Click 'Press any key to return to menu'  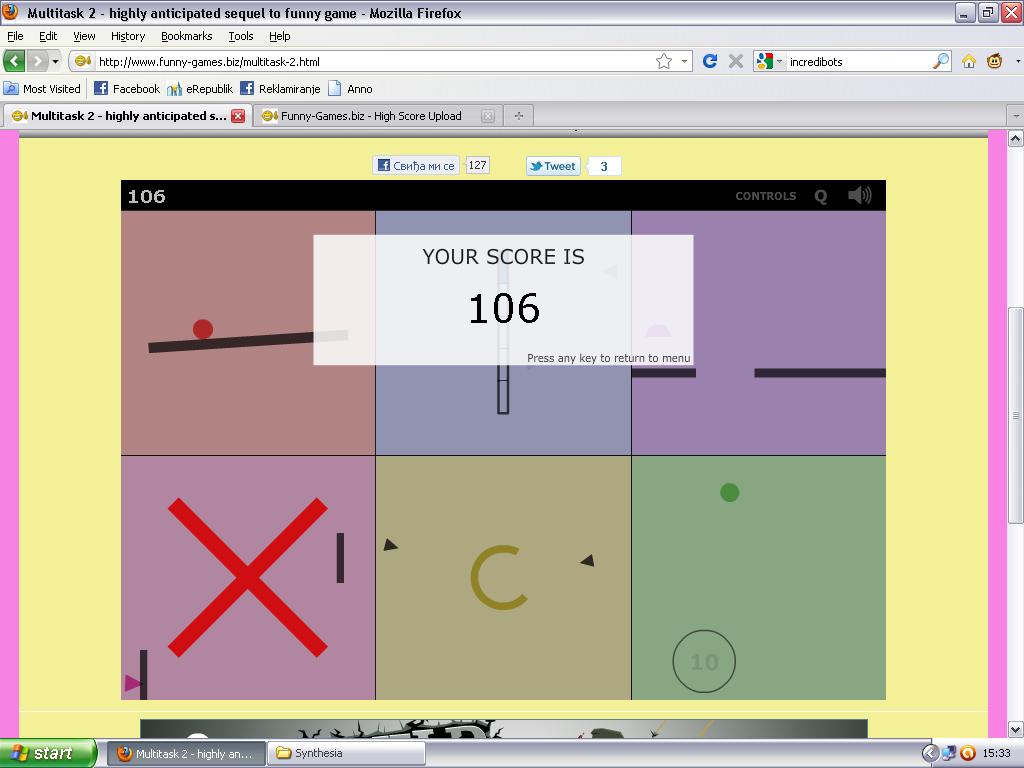point(608,358)
